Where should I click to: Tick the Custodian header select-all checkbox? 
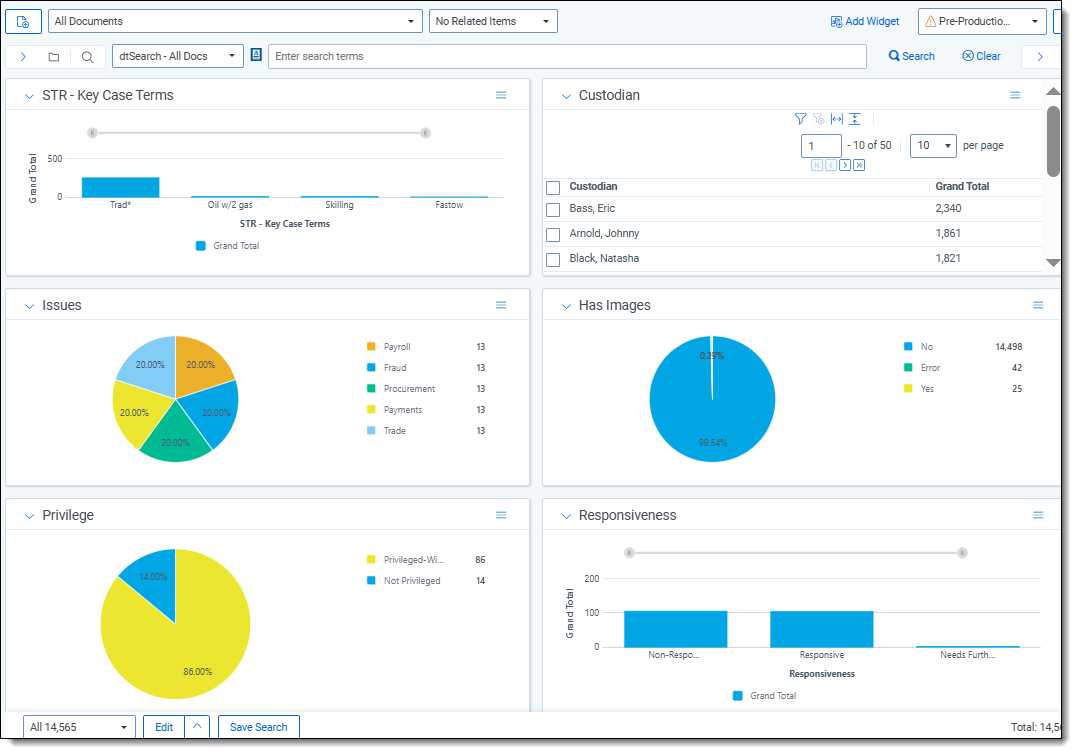point(553,188)
